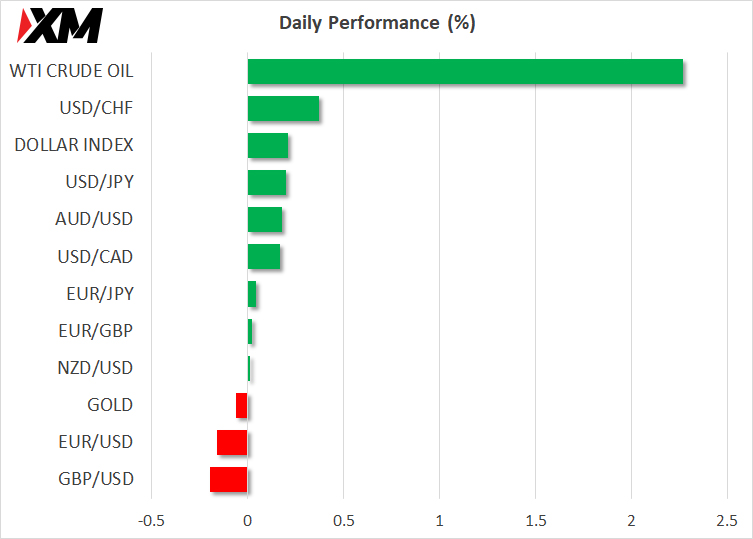This screenshot has width=753, height=539.
Task: Click the EUR/GBP category label
Action: coord(98,331)
